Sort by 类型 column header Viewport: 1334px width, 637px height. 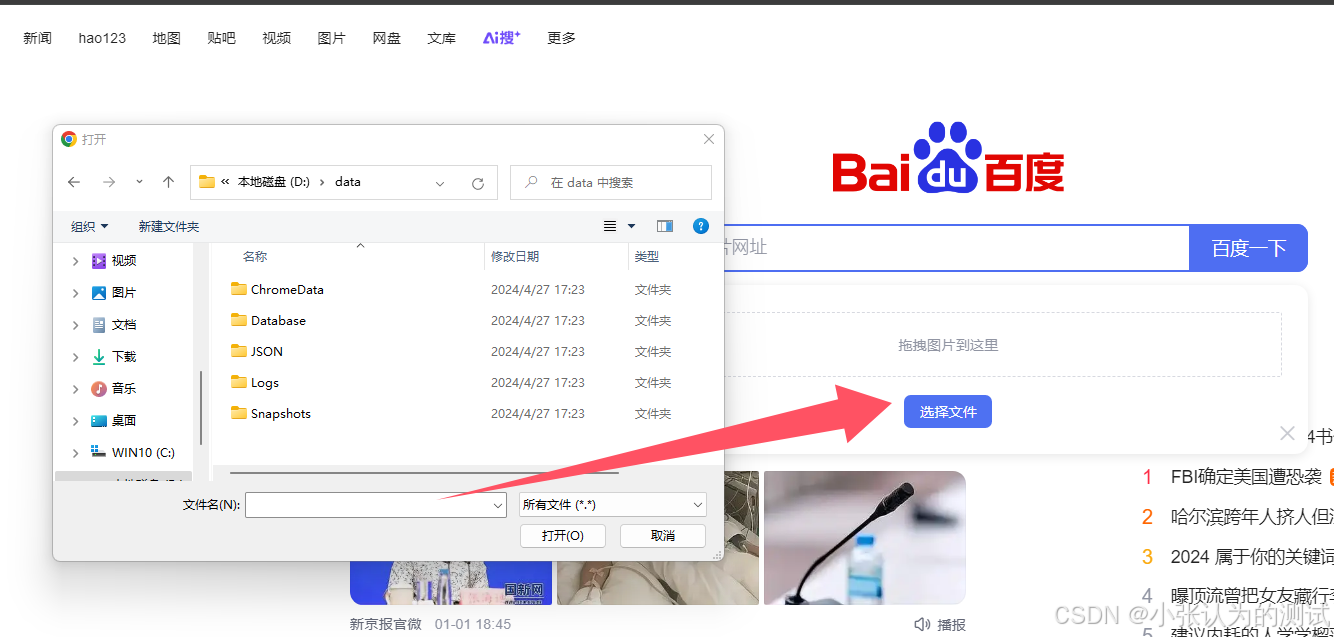647,257
